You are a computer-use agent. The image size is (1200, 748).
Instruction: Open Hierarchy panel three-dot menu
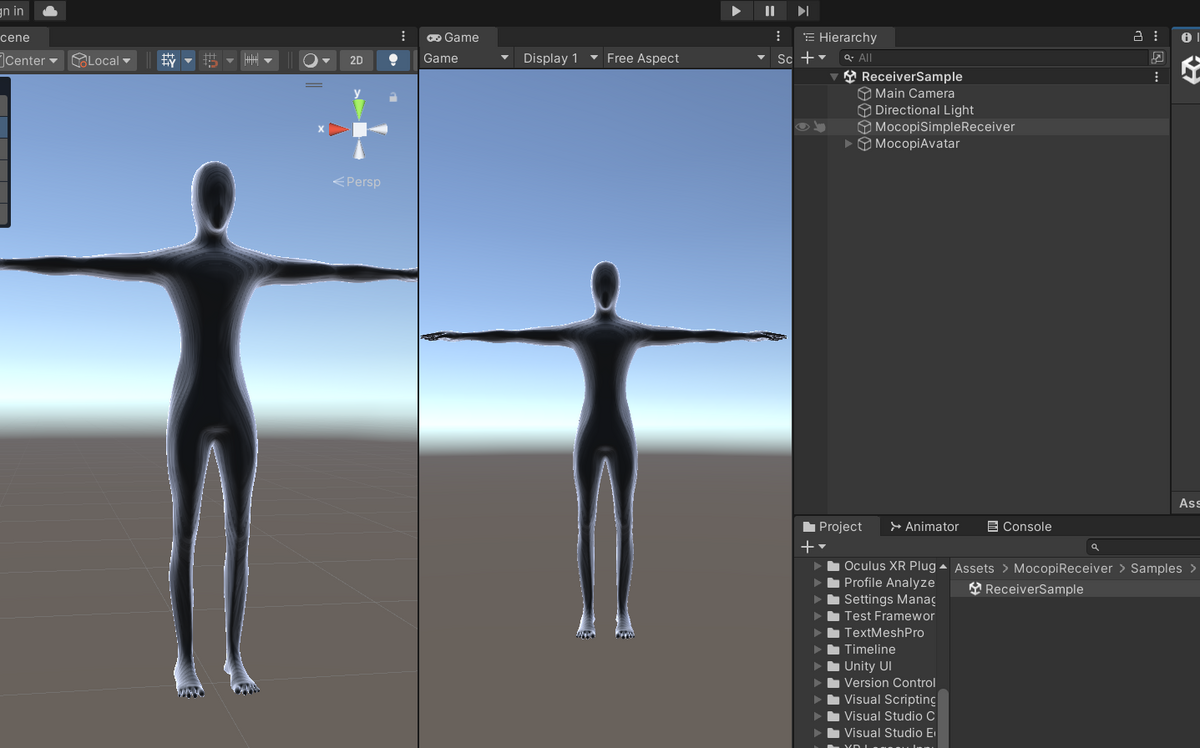click(x=1156, y=37)
